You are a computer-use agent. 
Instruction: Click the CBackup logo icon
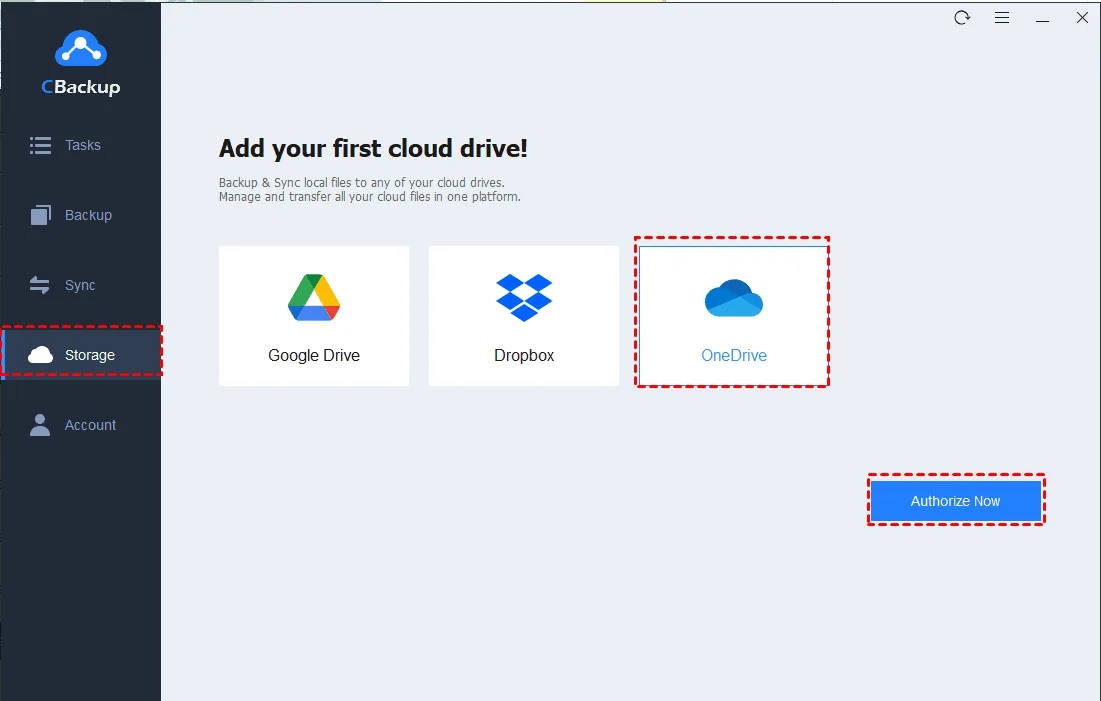point(80,48)
